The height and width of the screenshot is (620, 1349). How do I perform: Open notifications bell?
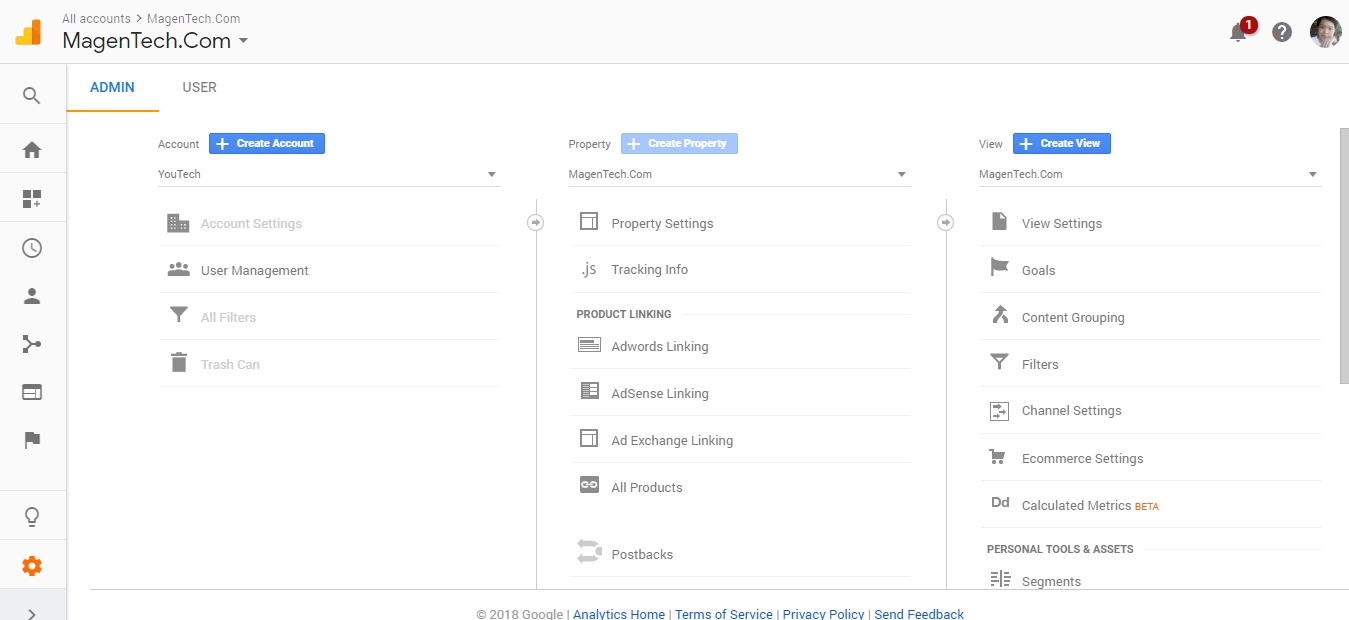[1238, 32]
